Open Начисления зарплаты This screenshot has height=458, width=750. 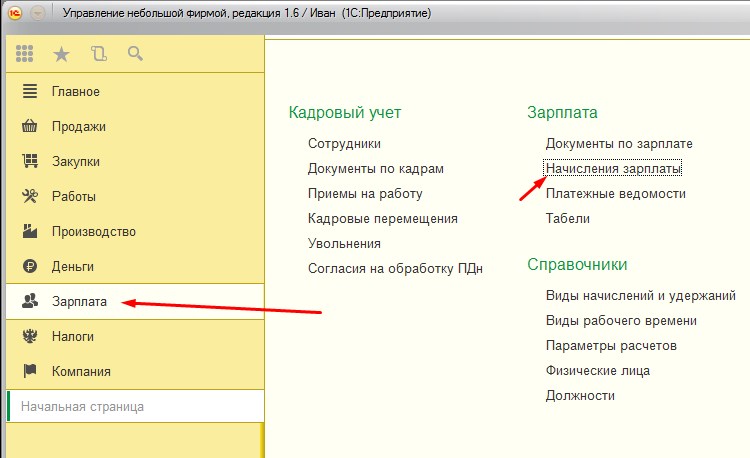coord(613,168)
